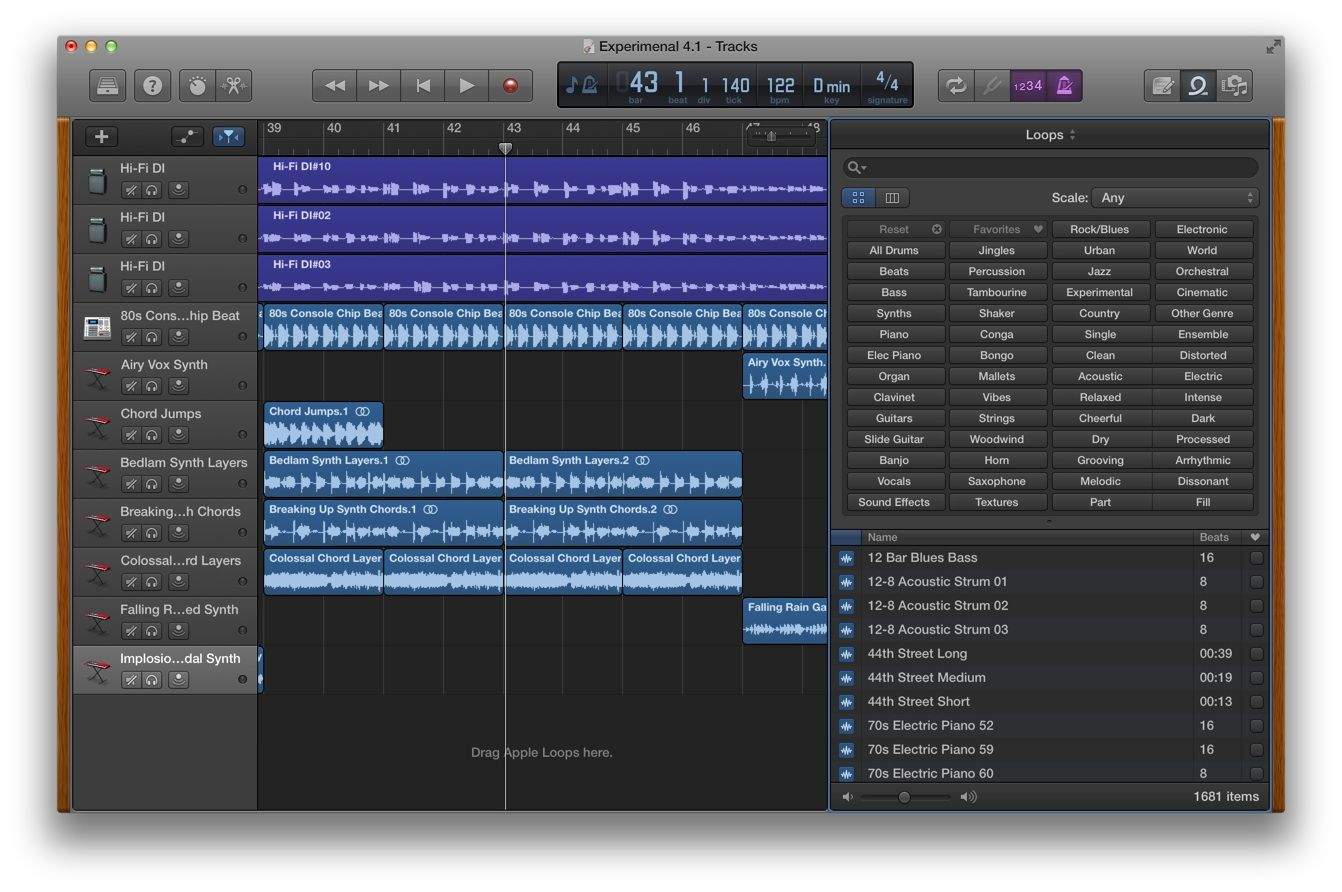Toggle the metronome click button
The width and height of the screenshot is (1342, 892).
1064,86
